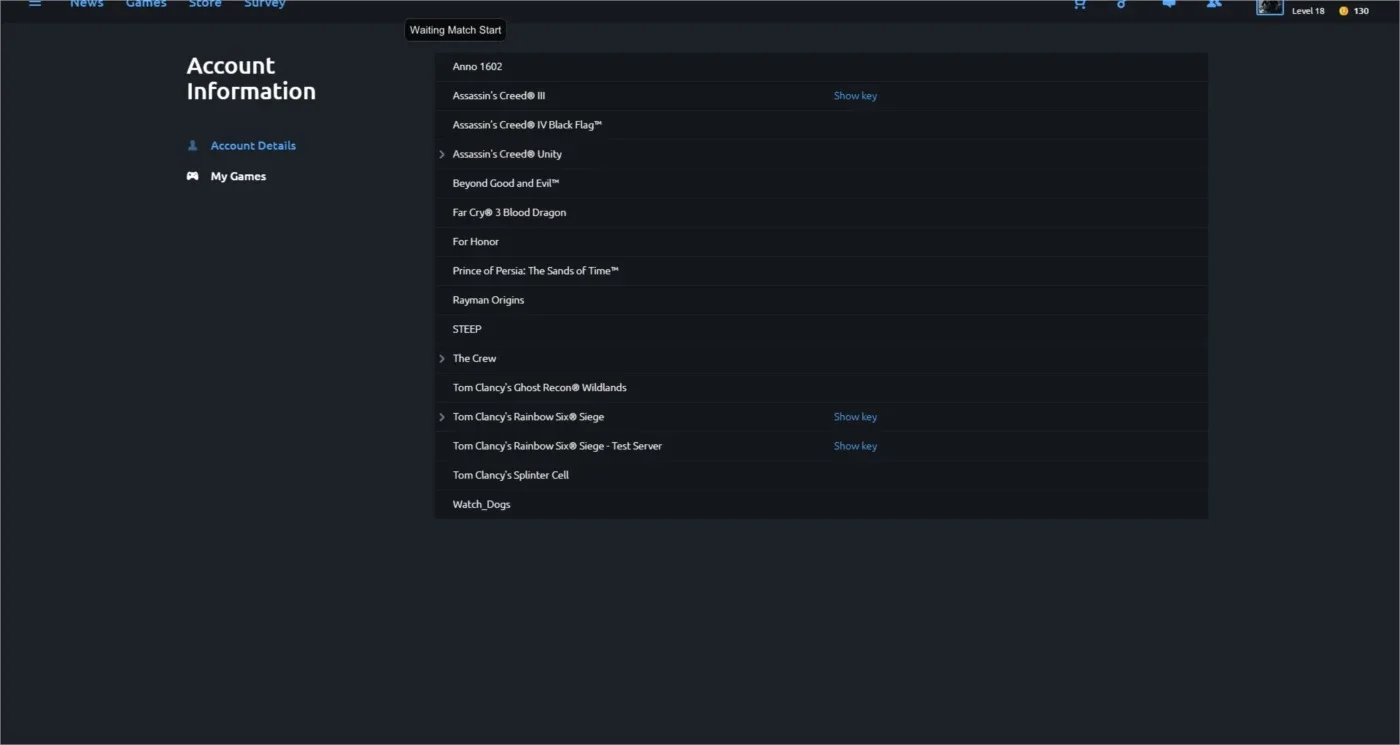Open the hamburger menu icon
The width and height of the screenshot is (1400, 745).
[x=35, y=4]
